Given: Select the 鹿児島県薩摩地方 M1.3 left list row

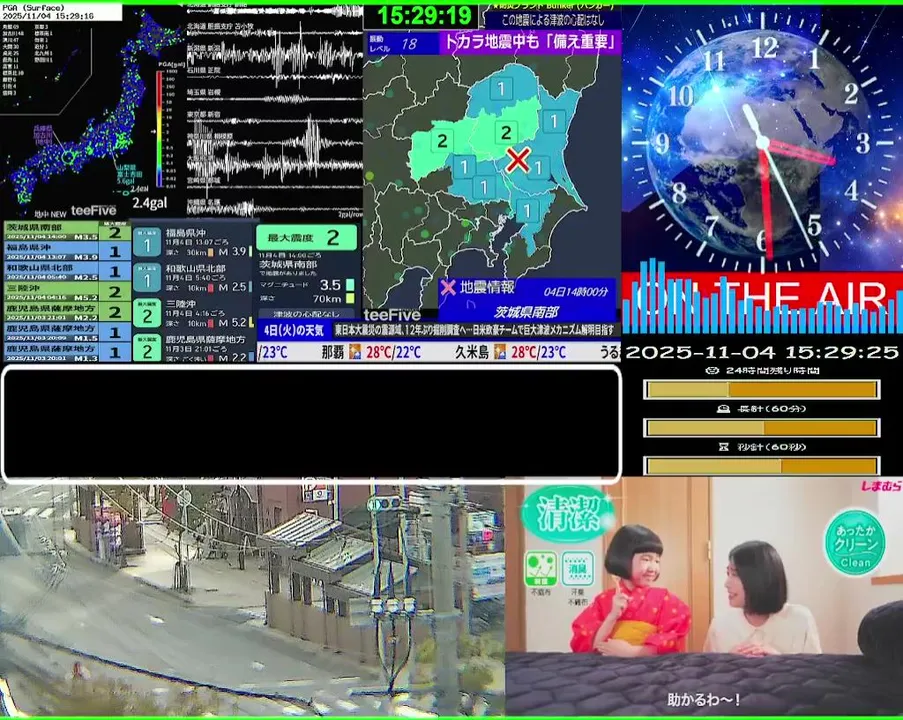Looking at the screenshot, I should 67,351.
